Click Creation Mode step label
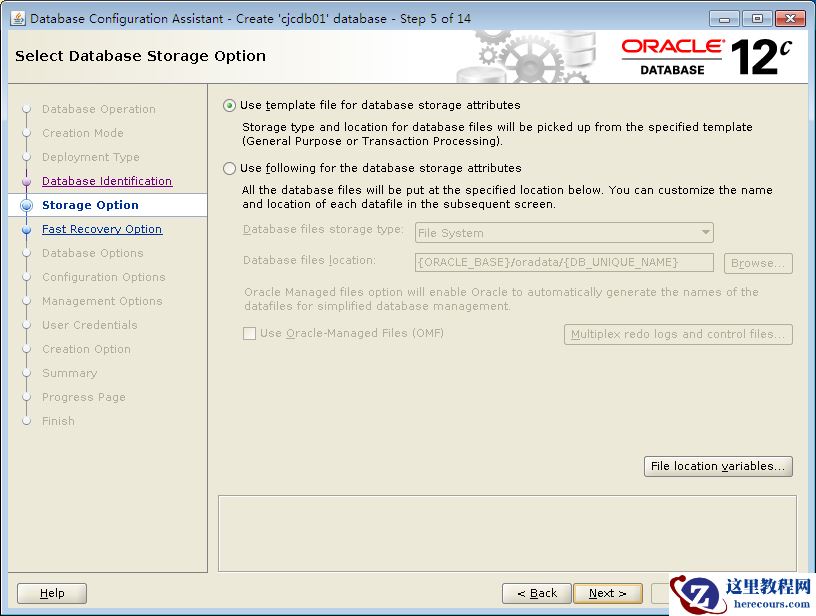The width and height of the screenshot is (816, 616). (83, 133)
